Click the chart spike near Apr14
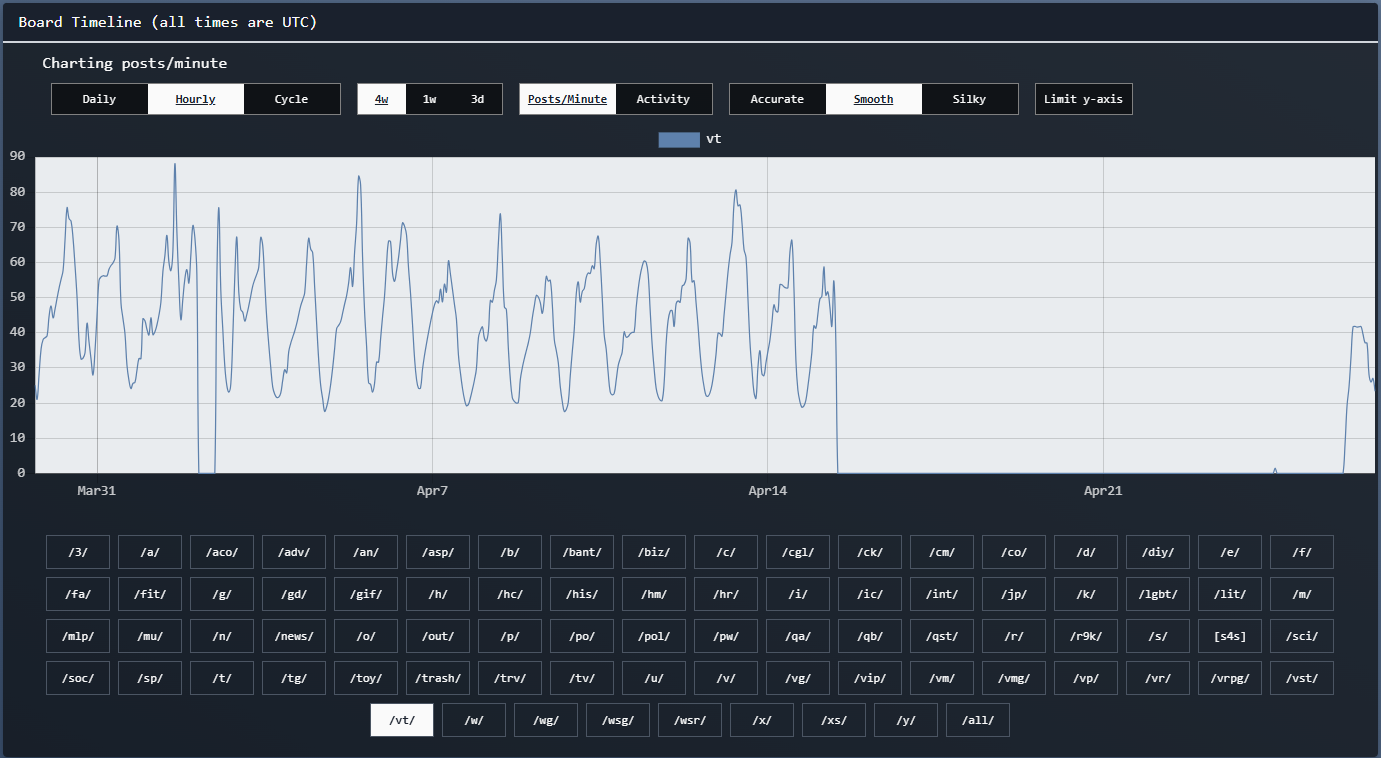The width and height of the screenshot is (1381, 758). (736, 192)
